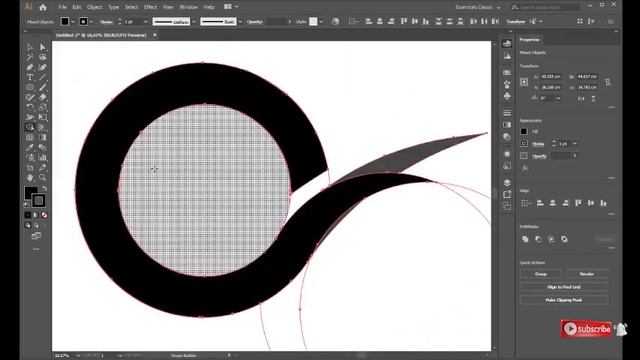The height and width of the screenshot is (360, 640).
Task: Expand Opacity arrow in Properties Appearance
Action: pyautogui.click(x=575, y=156)
